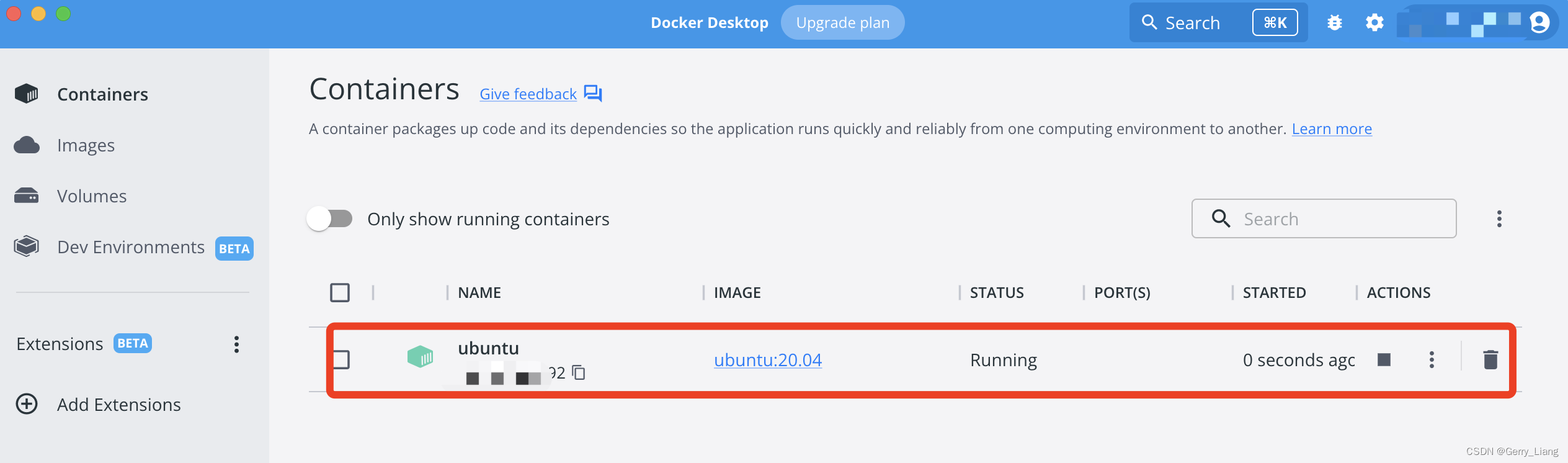Open the Learn more link
This screenshot has width=1568, height=463.
point(1332,129)
